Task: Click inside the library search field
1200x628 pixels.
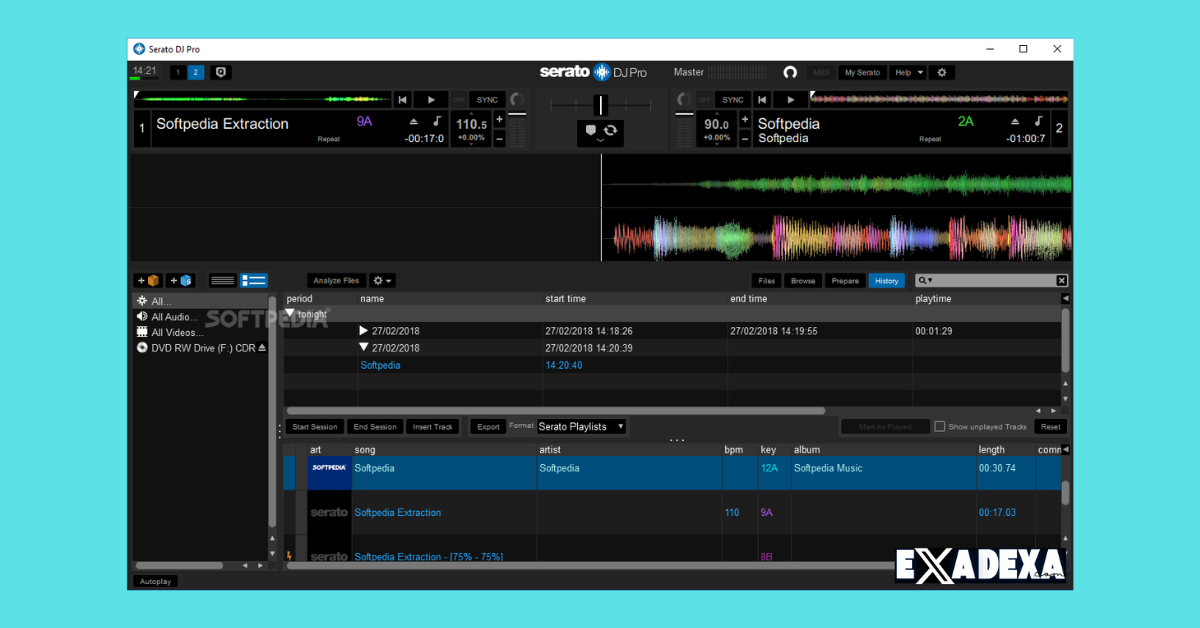Action: pos(990,280)
